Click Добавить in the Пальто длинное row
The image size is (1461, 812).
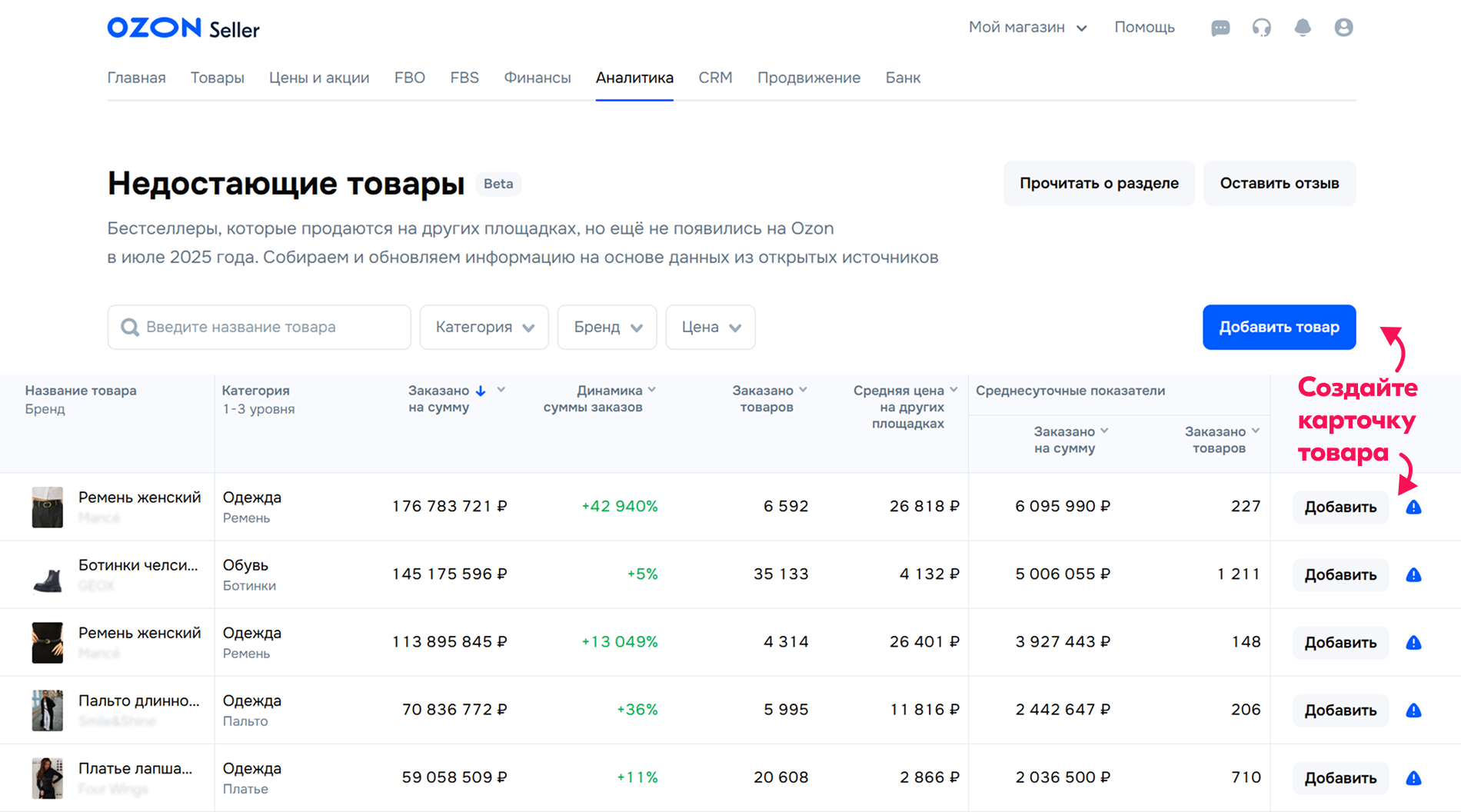(1340, 710)
